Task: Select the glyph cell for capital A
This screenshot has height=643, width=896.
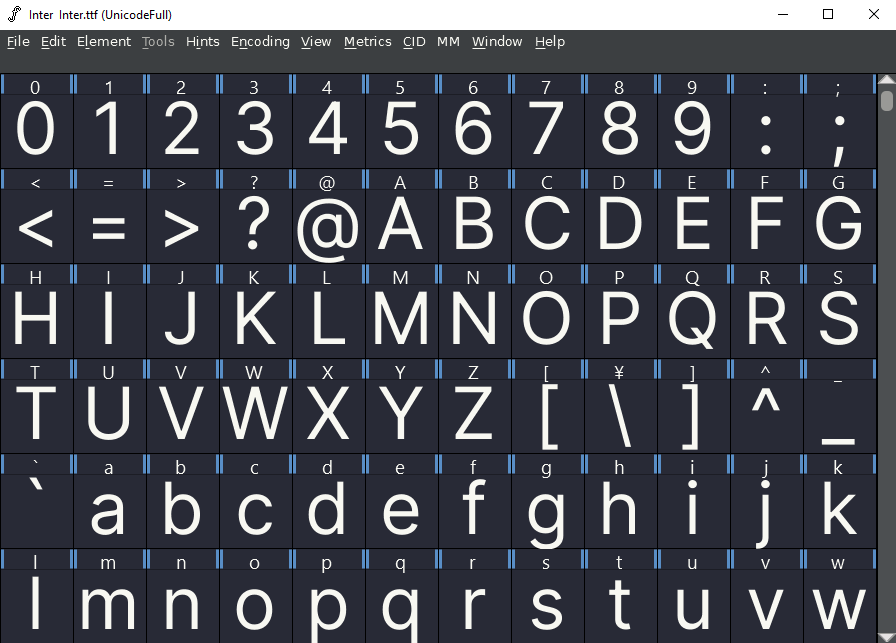Action: [401, 225]
